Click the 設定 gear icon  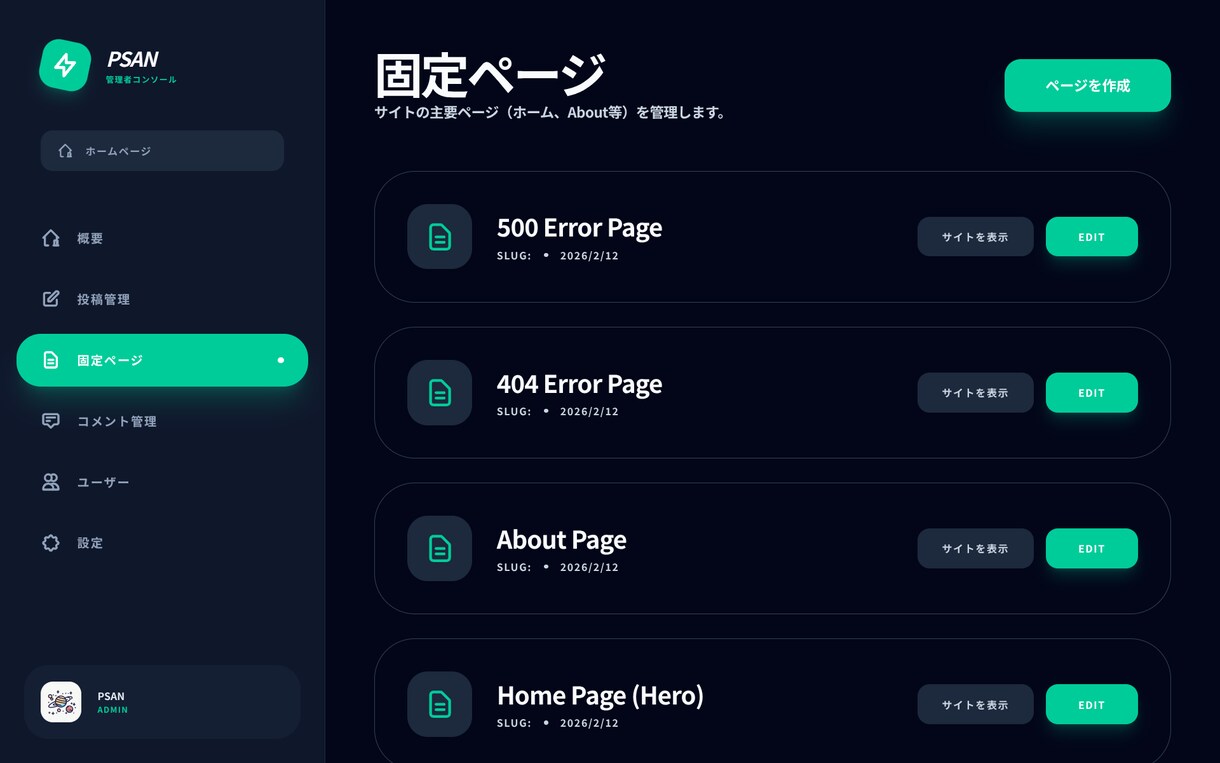coord(51,543)
